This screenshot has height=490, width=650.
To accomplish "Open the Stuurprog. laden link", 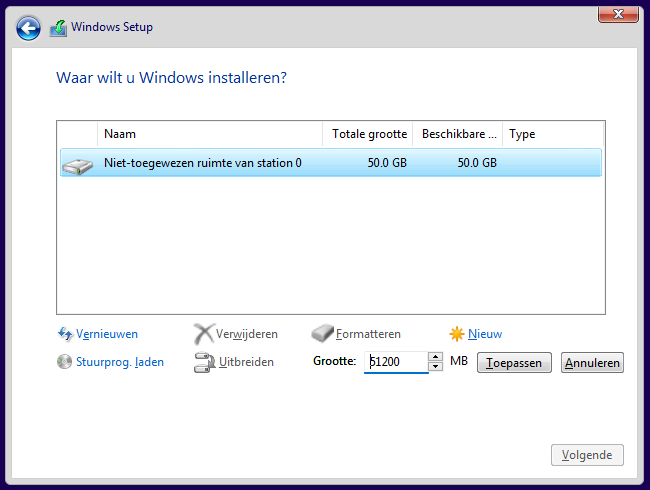I will click(120, 362).
